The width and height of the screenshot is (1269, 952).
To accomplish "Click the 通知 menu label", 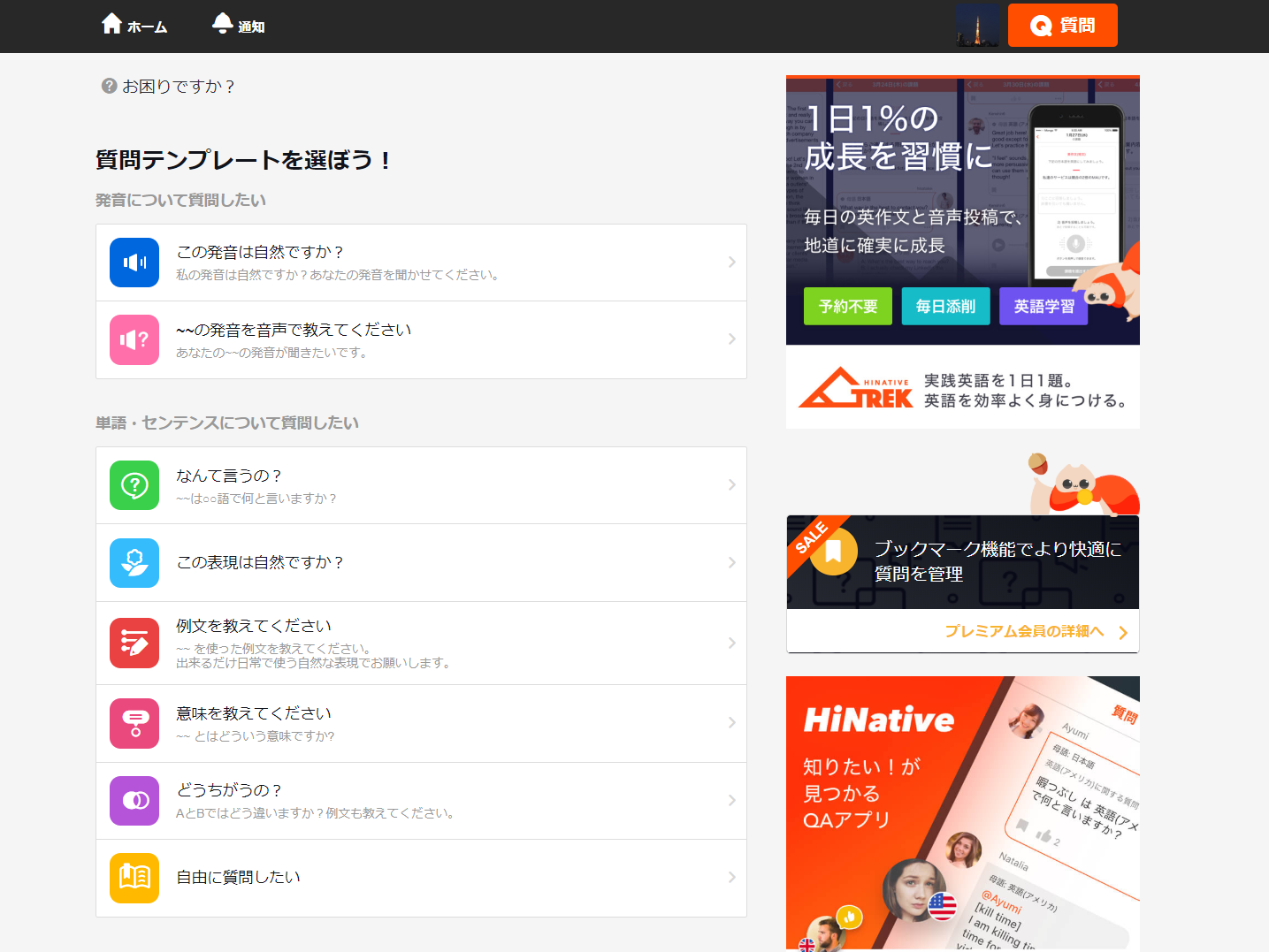I will click(x=251, y=27).
